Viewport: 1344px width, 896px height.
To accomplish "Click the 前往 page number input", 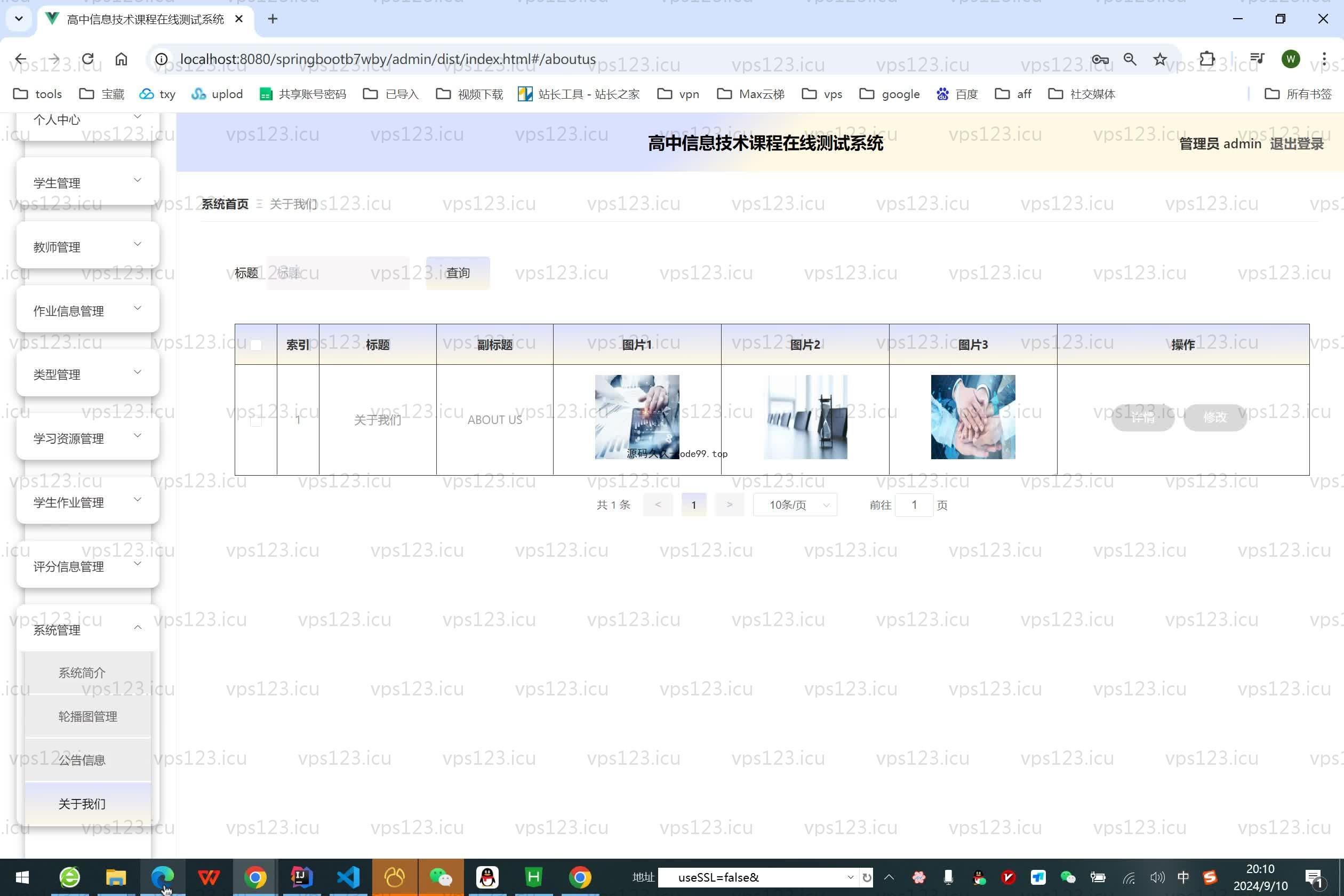I will pyautogui.click(x=914, y=505).
